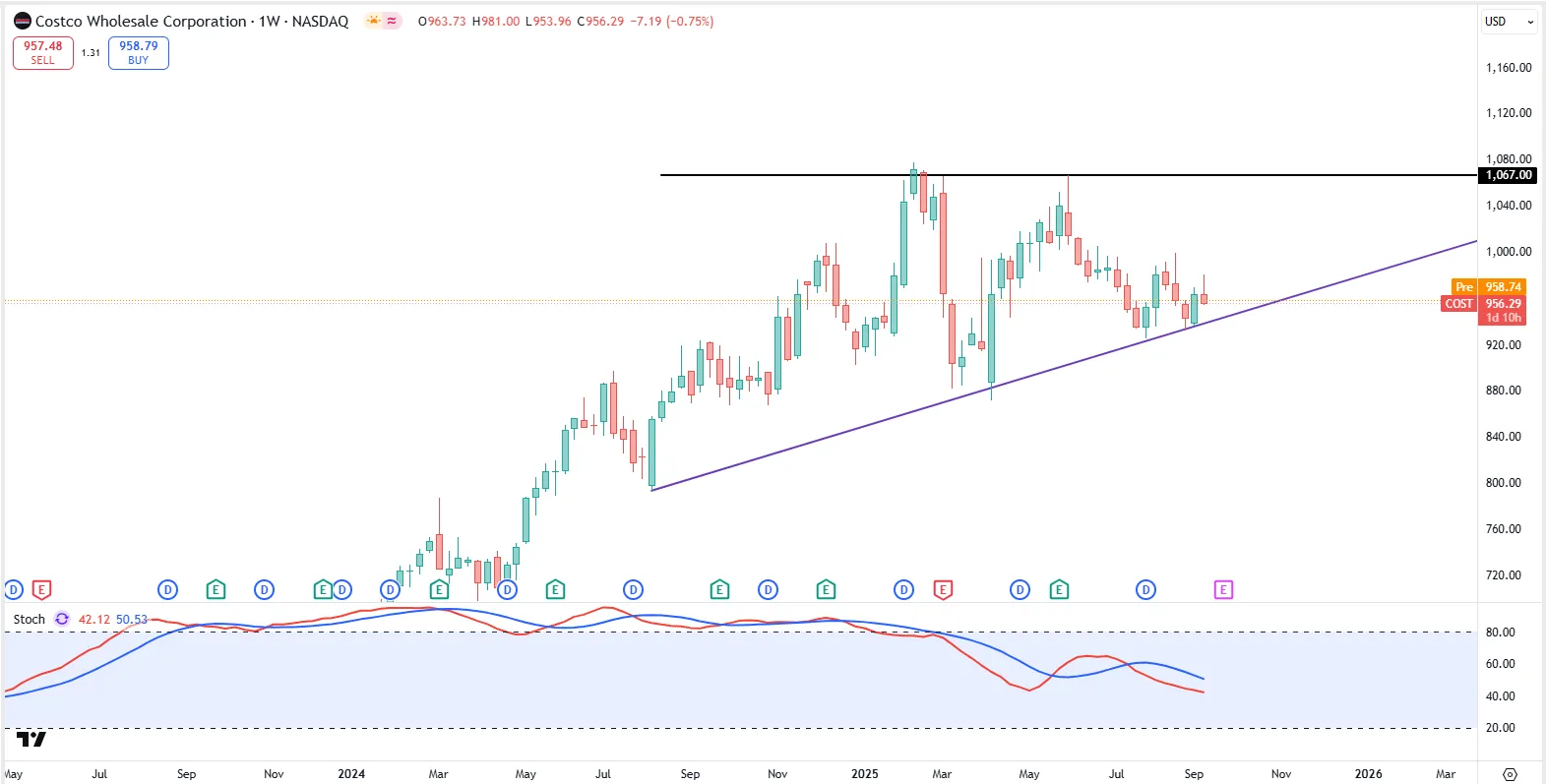
Task: Open the dividend D marker near late April 2024
Action: (x=507, y=590)
